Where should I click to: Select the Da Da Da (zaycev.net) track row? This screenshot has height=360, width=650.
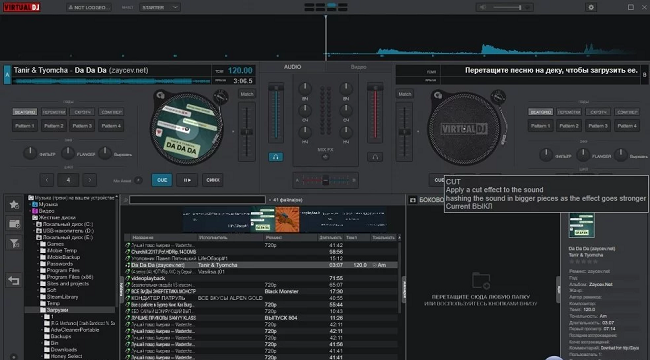pyautogui.click(x=261, y=265)
